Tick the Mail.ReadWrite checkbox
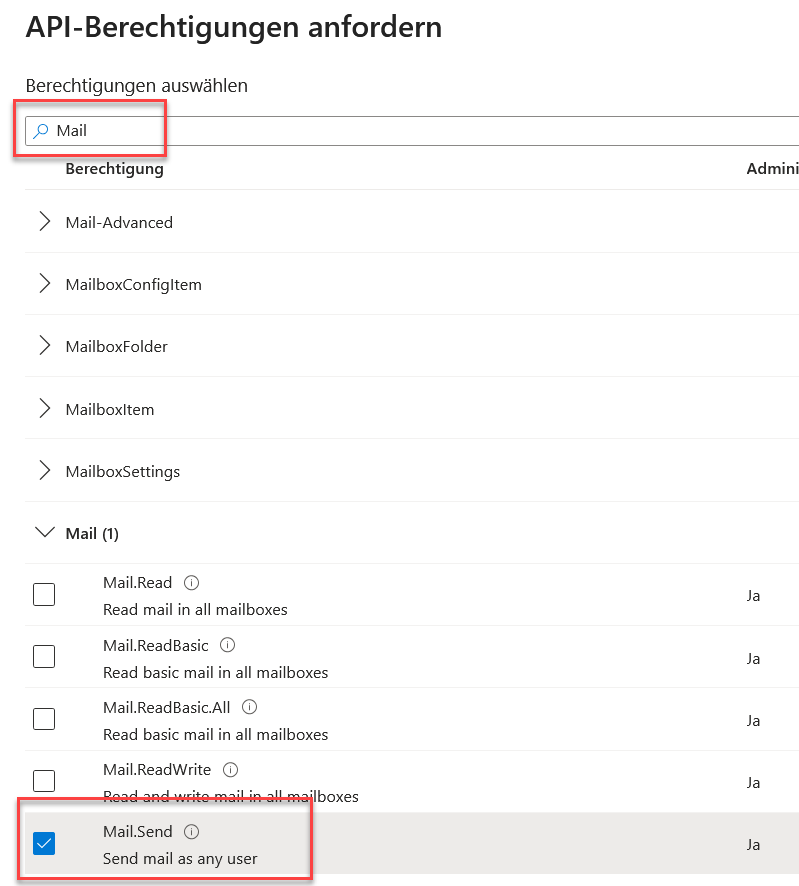Viewport: 799px width, 886px height. (44, 781)
